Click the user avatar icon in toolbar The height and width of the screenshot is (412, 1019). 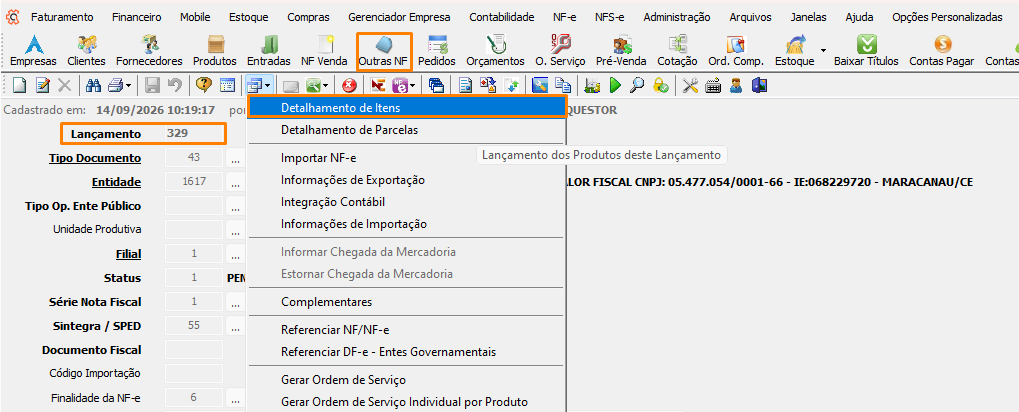click(x=736, y=84)
